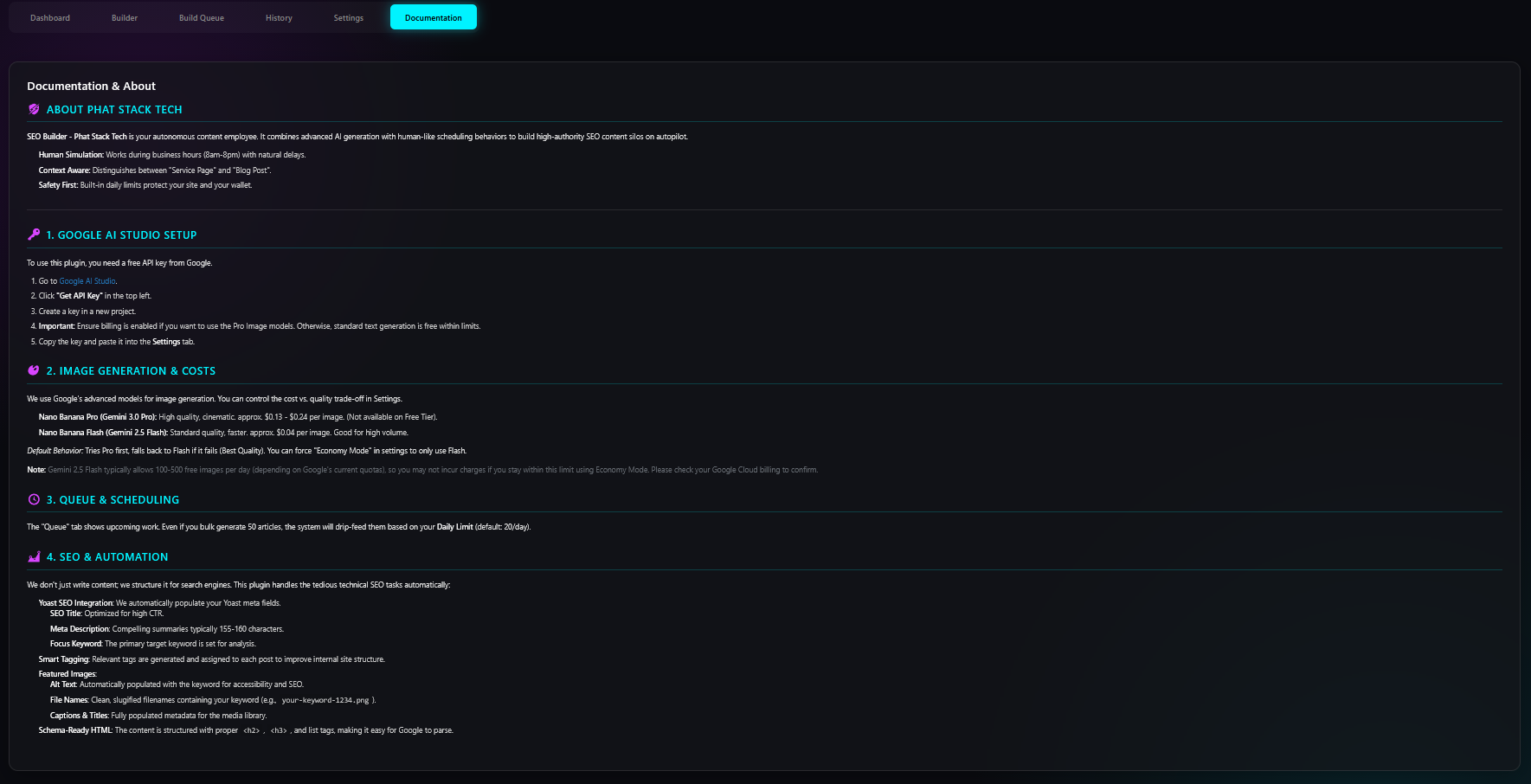
Task: Click the 'ABOUT PHAT STACK TECH' heading
Action: tap(114, 110)
